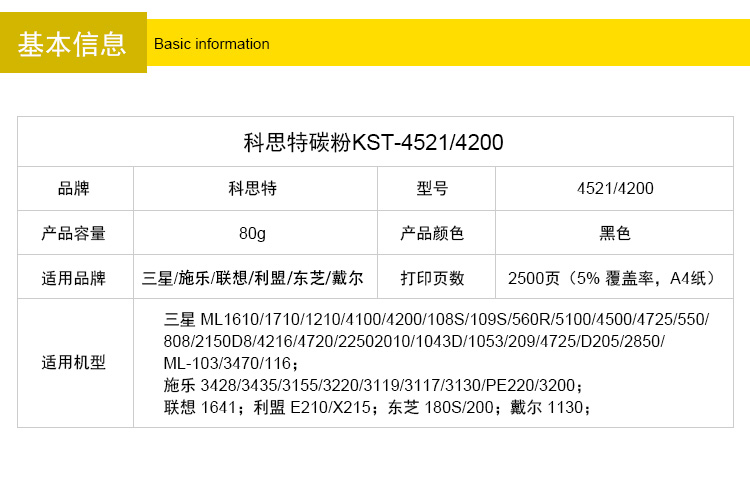Click the 基本信息 header label
The width and height of the screenshot is (750, 495).
72,44
